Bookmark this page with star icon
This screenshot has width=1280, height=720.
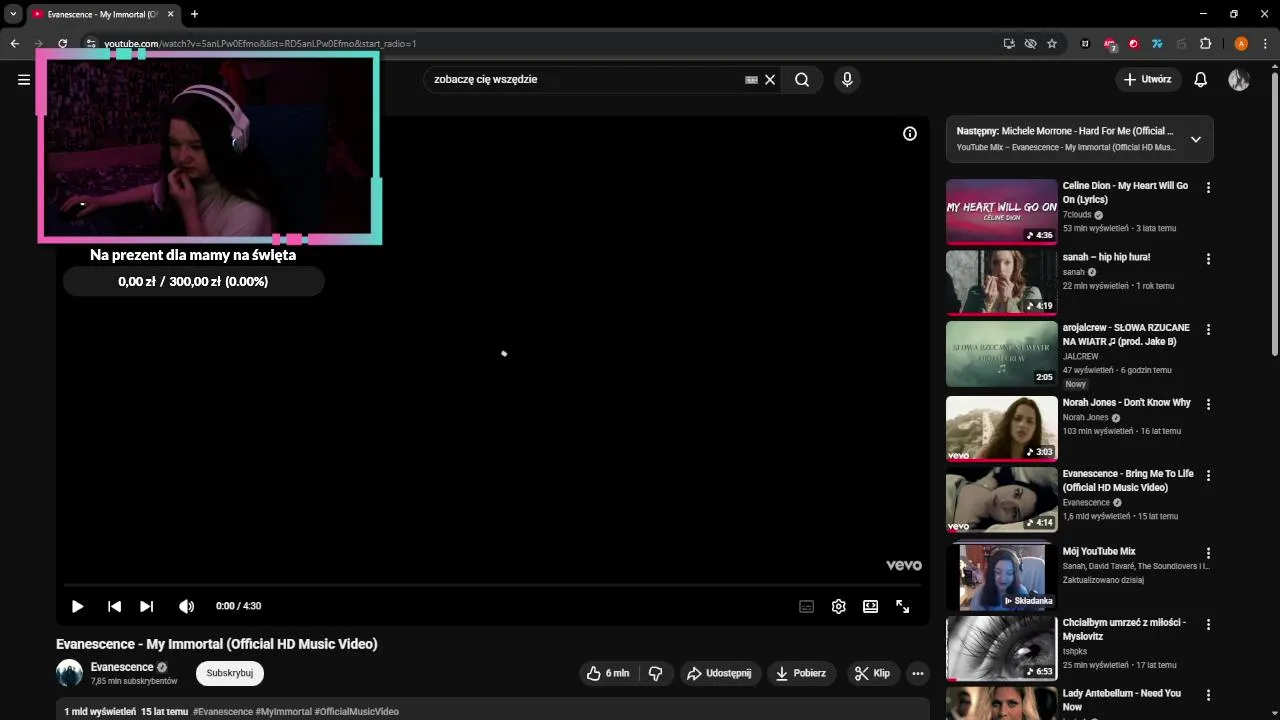[x=1052, y=44]
